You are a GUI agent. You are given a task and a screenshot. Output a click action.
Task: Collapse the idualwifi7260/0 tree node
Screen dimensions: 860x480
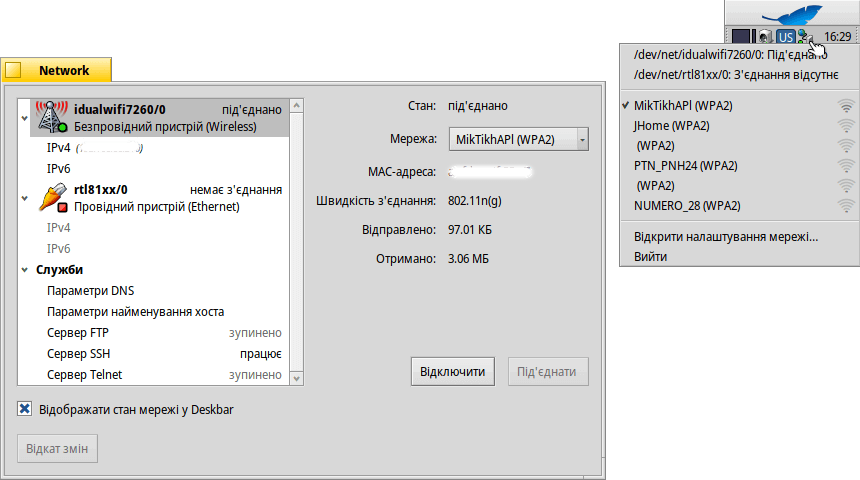[x=24, y=118]
